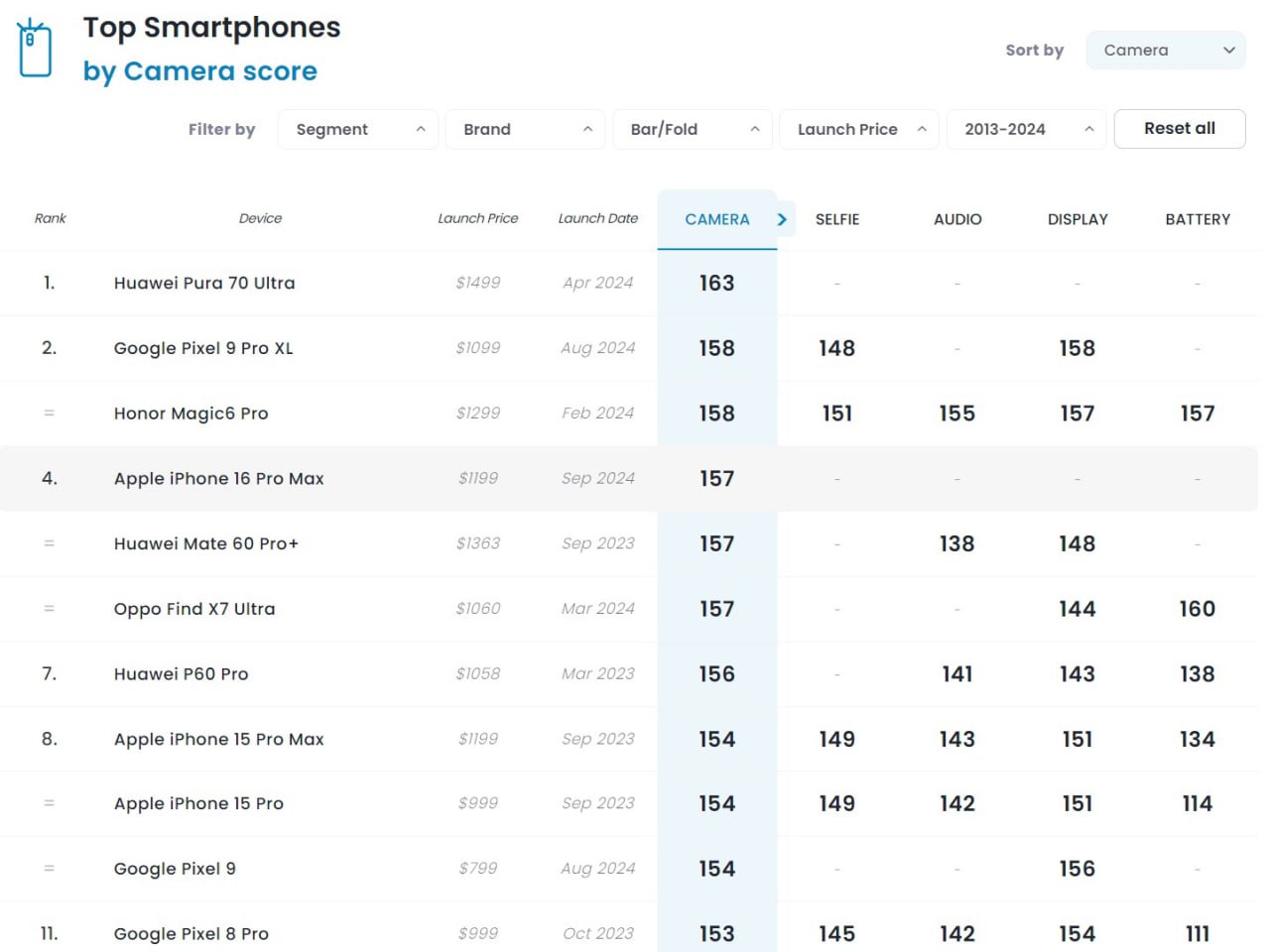Viewport: 1270px width, 952px height.
Task: Click the $799 launch price cell
Action: coord(478,869)
